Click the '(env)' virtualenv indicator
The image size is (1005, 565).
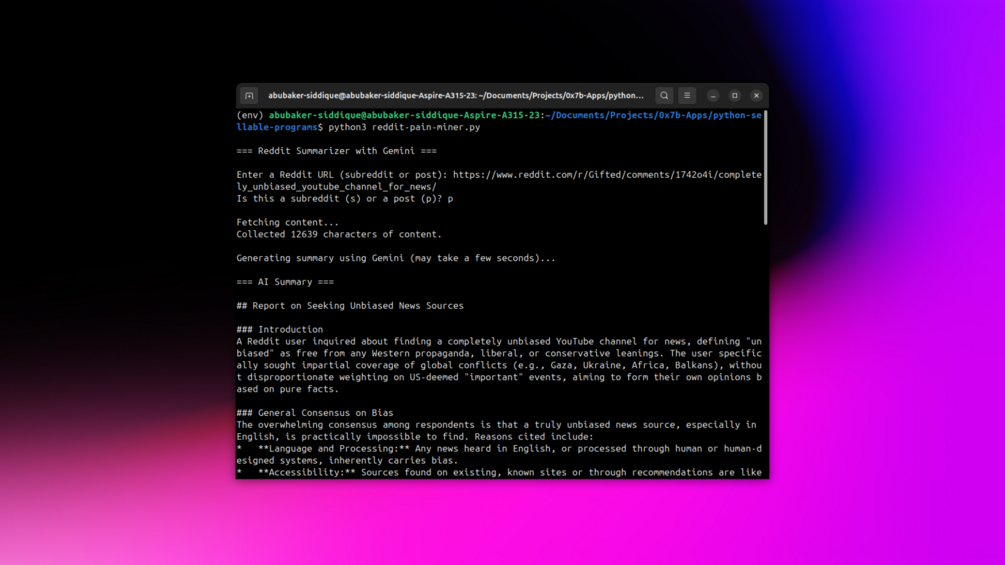pyautogui.click(x=250, y=115)
